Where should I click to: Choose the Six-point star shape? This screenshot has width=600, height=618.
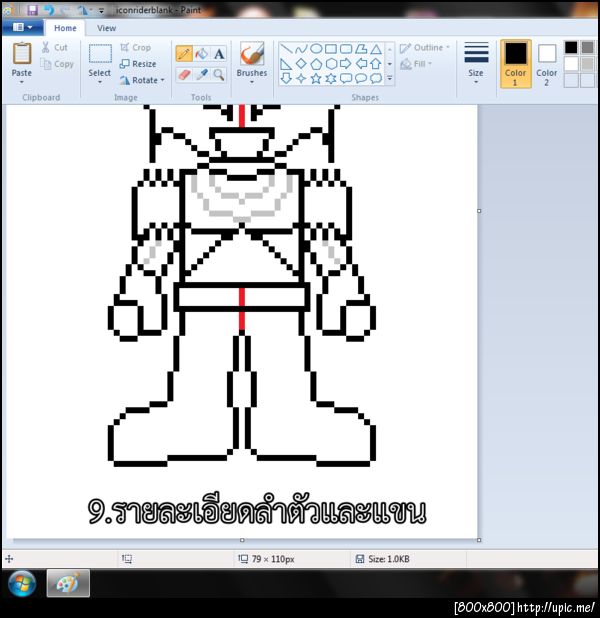click(x=331, y=78)
